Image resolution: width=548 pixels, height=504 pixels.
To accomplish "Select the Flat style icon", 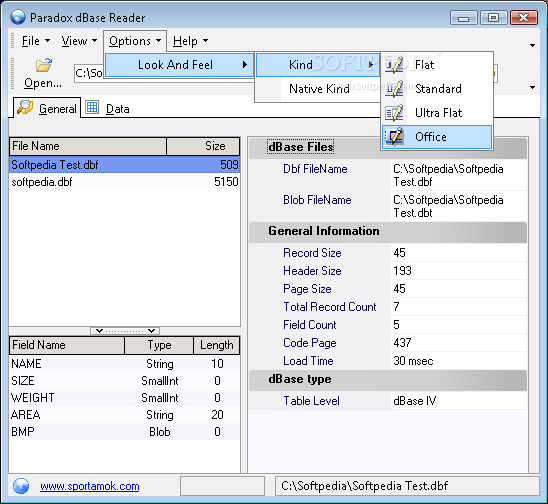I will click(x=394, y=65).
